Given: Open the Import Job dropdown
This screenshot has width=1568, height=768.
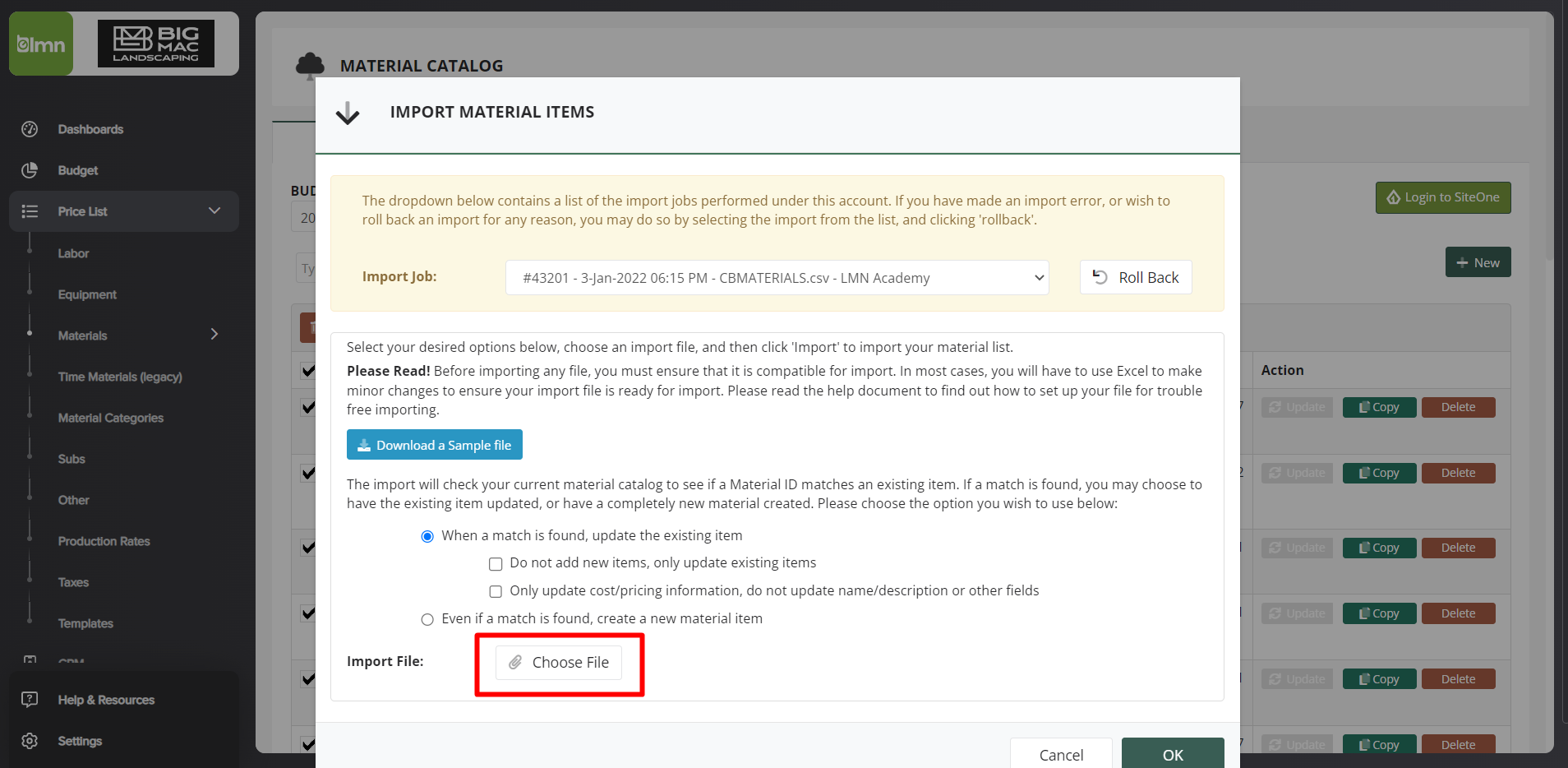Looking at the screenshot, I should 777,278.
